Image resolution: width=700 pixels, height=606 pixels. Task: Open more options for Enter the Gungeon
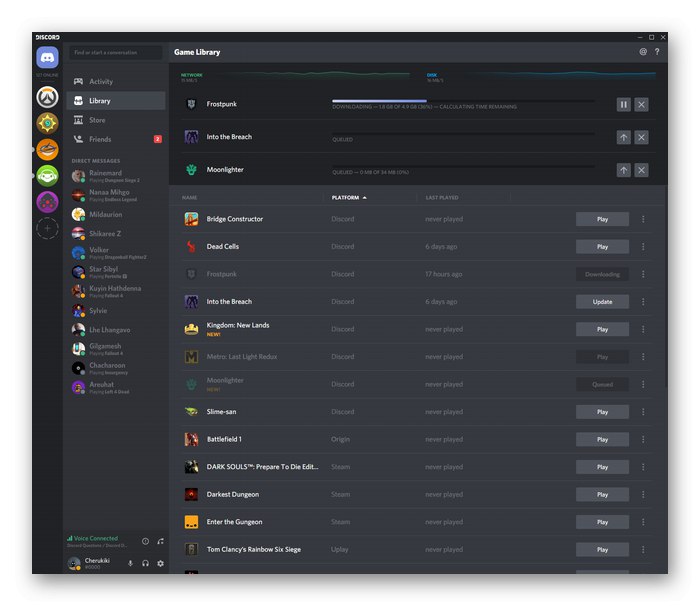coord(643,522)
